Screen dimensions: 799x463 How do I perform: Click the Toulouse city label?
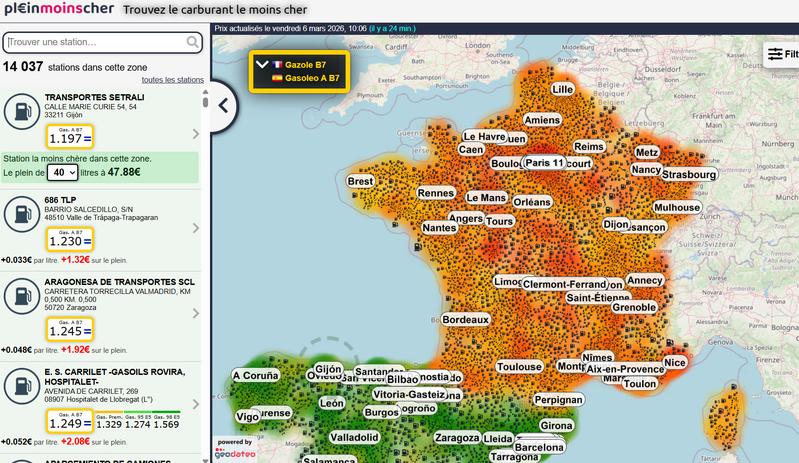coord(519,367)
